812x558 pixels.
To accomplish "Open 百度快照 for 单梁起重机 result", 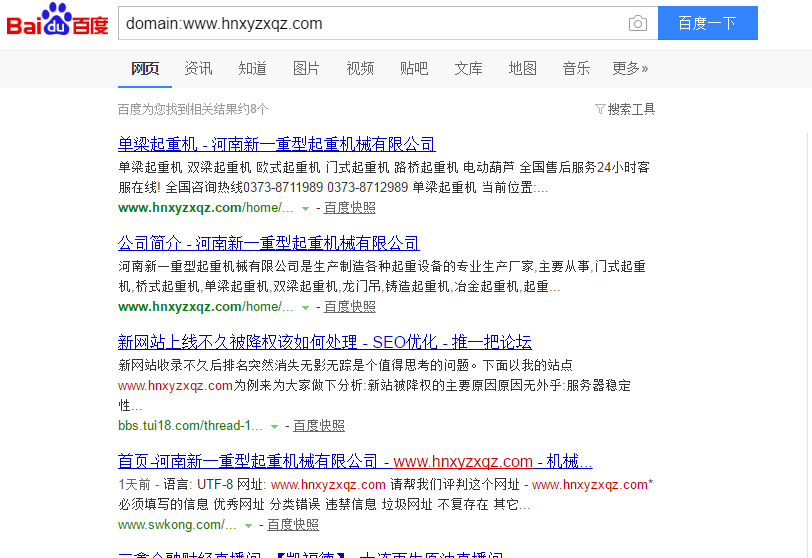I will click(x=350, y=208).
